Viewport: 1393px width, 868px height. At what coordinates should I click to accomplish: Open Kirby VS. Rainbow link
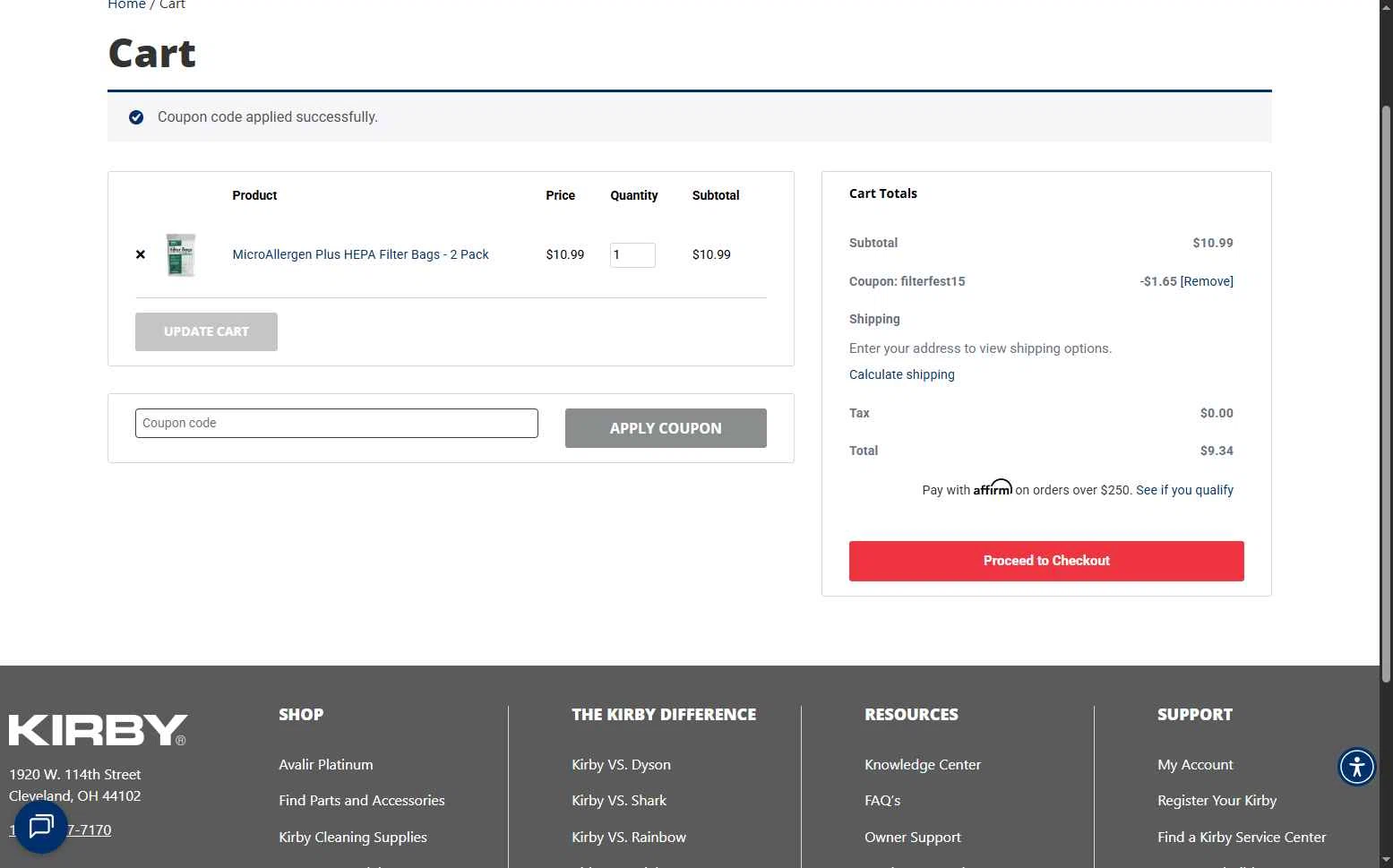point(629,837)
